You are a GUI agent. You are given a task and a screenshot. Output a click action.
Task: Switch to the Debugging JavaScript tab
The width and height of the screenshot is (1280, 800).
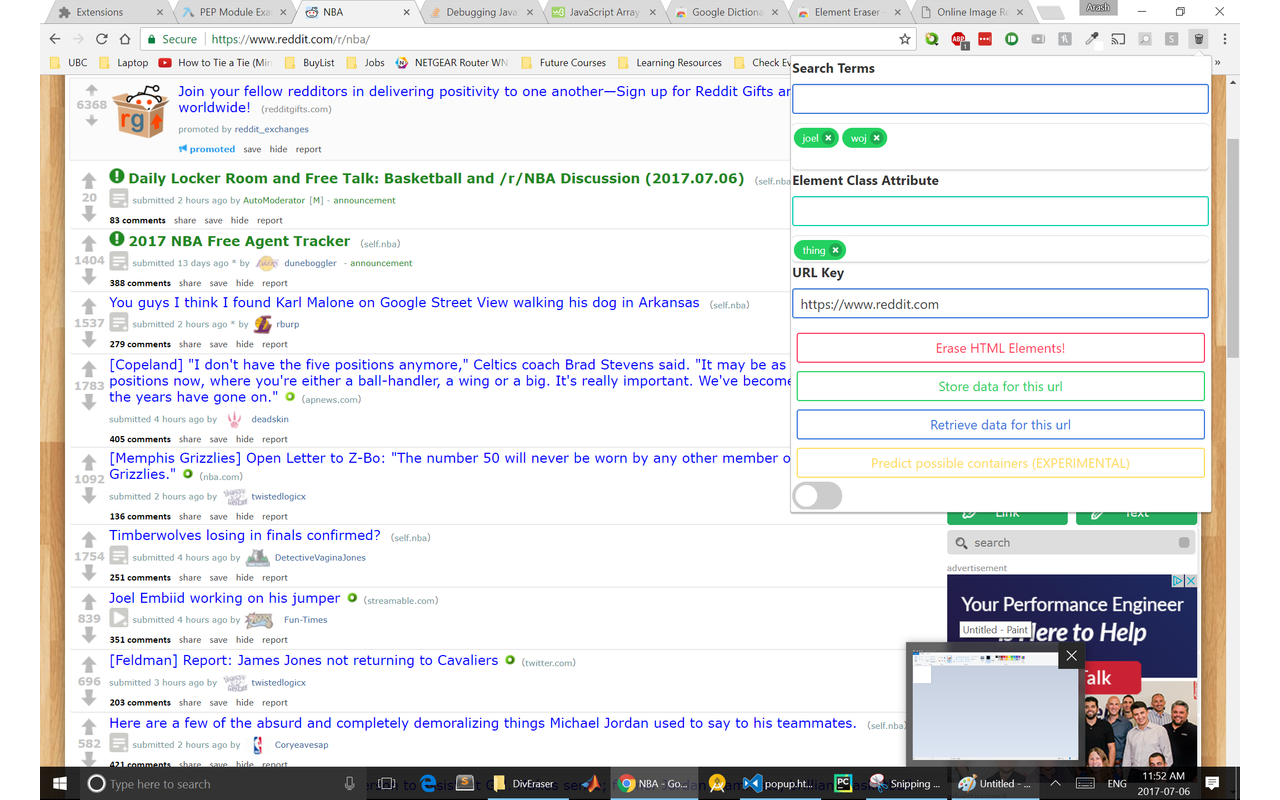pos(479,12)
